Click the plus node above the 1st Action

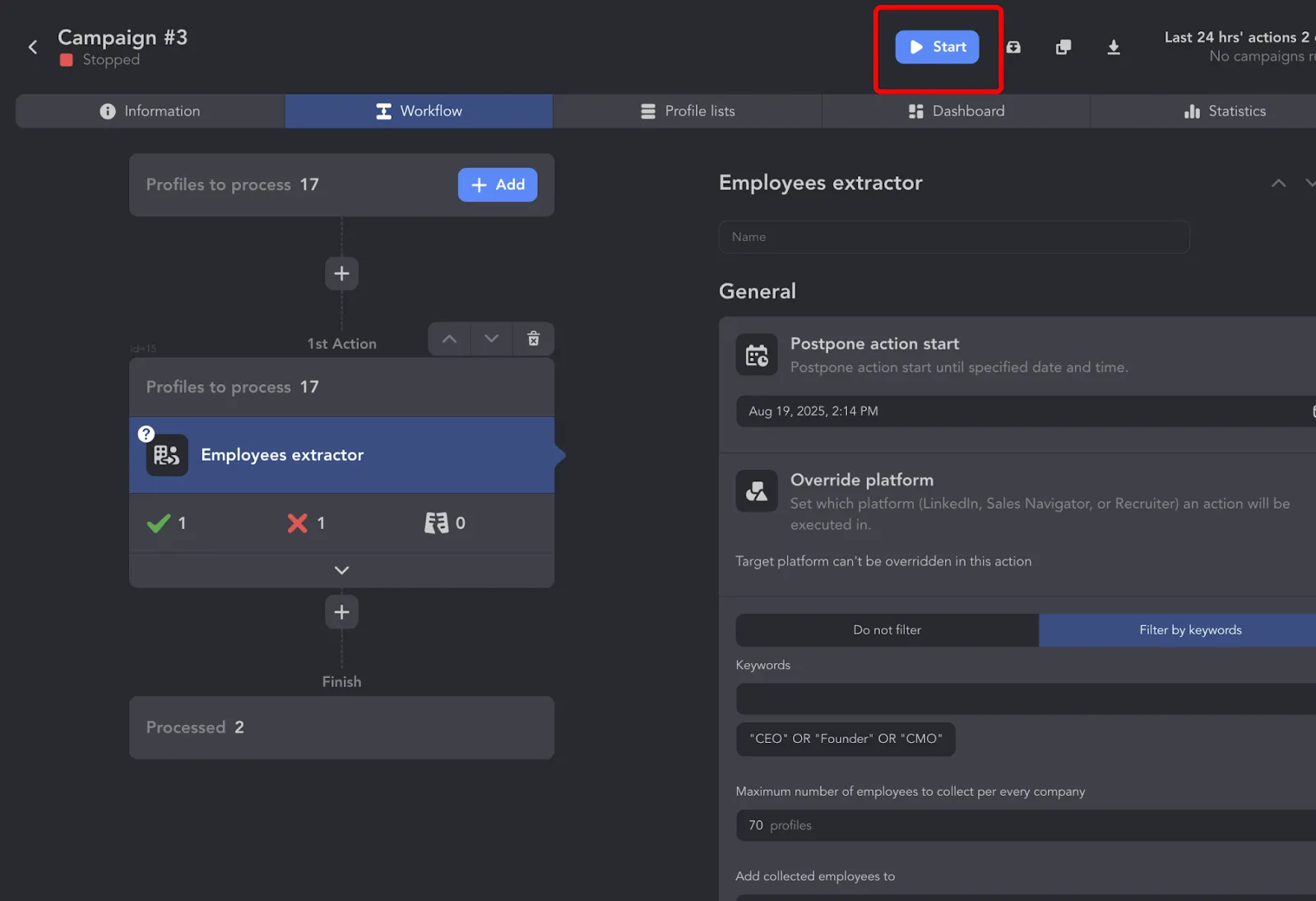coord(341,273)
